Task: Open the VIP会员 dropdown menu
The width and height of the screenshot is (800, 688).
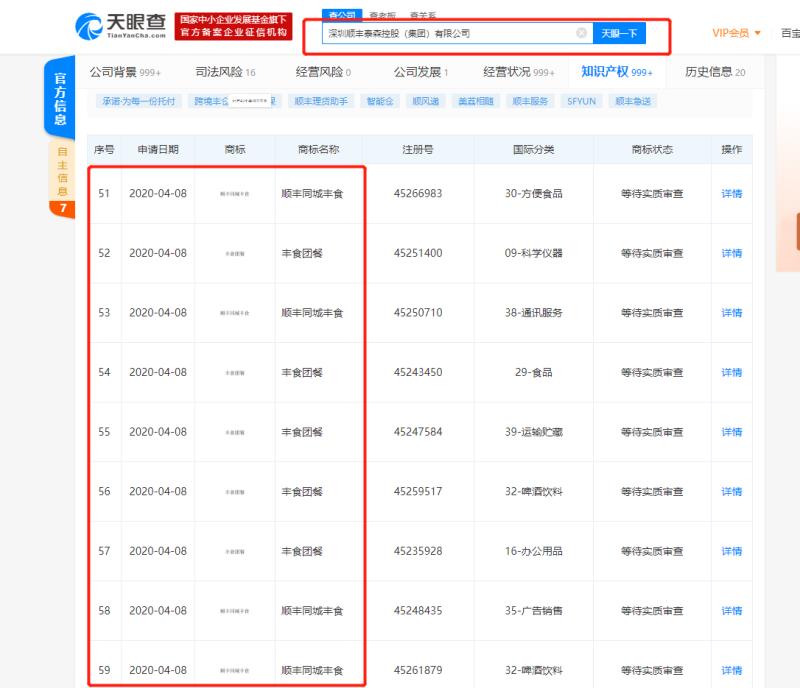Action: (x=736, y=33)
